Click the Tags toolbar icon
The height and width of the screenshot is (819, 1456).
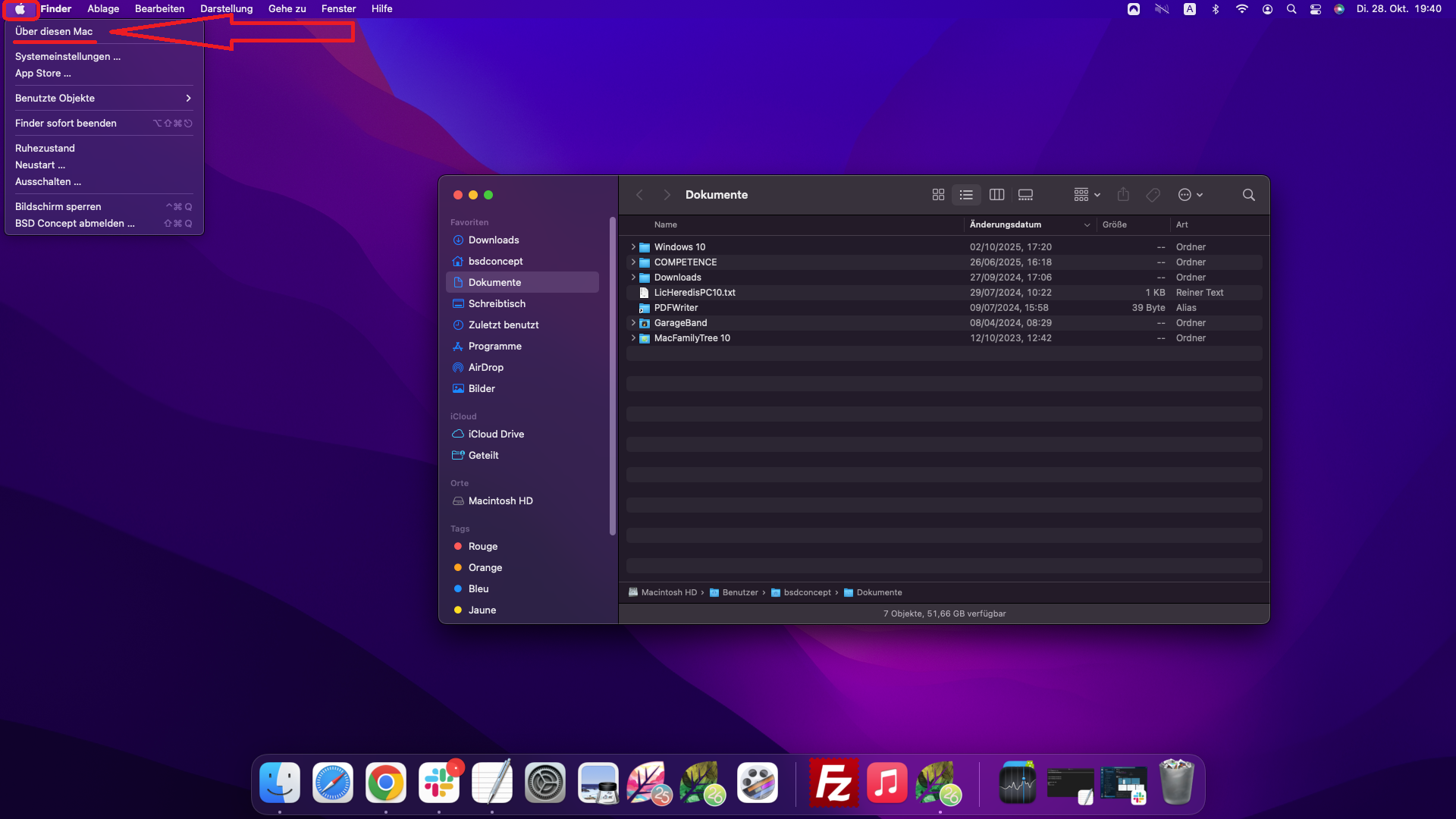point(1153,195)
